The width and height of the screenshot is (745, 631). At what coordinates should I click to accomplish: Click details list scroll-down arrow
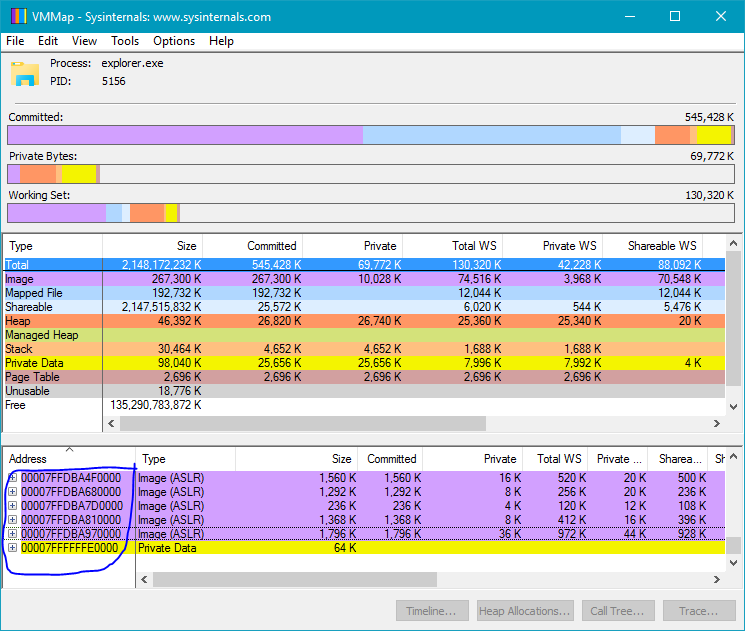(x=733, y=563)
